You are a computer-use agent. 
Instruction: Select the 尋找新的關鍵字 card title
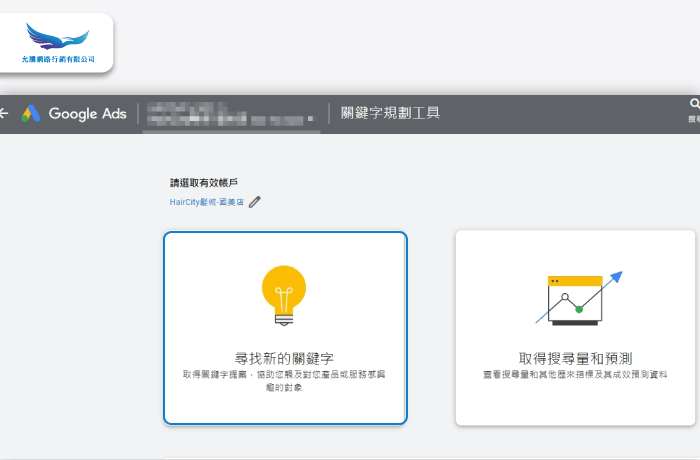[x=285, y=357]
